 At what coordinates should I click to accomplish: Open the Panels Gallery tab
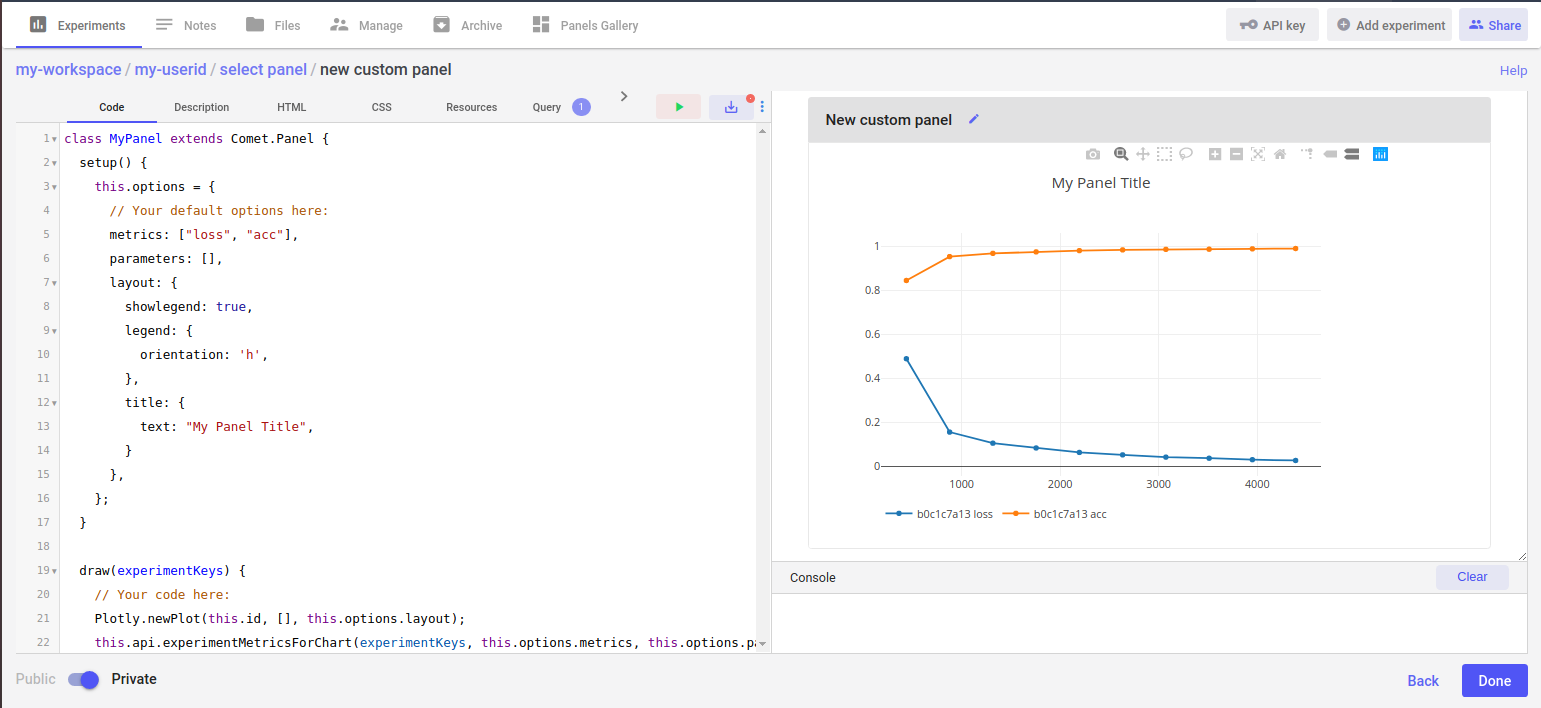click(585, 25)
